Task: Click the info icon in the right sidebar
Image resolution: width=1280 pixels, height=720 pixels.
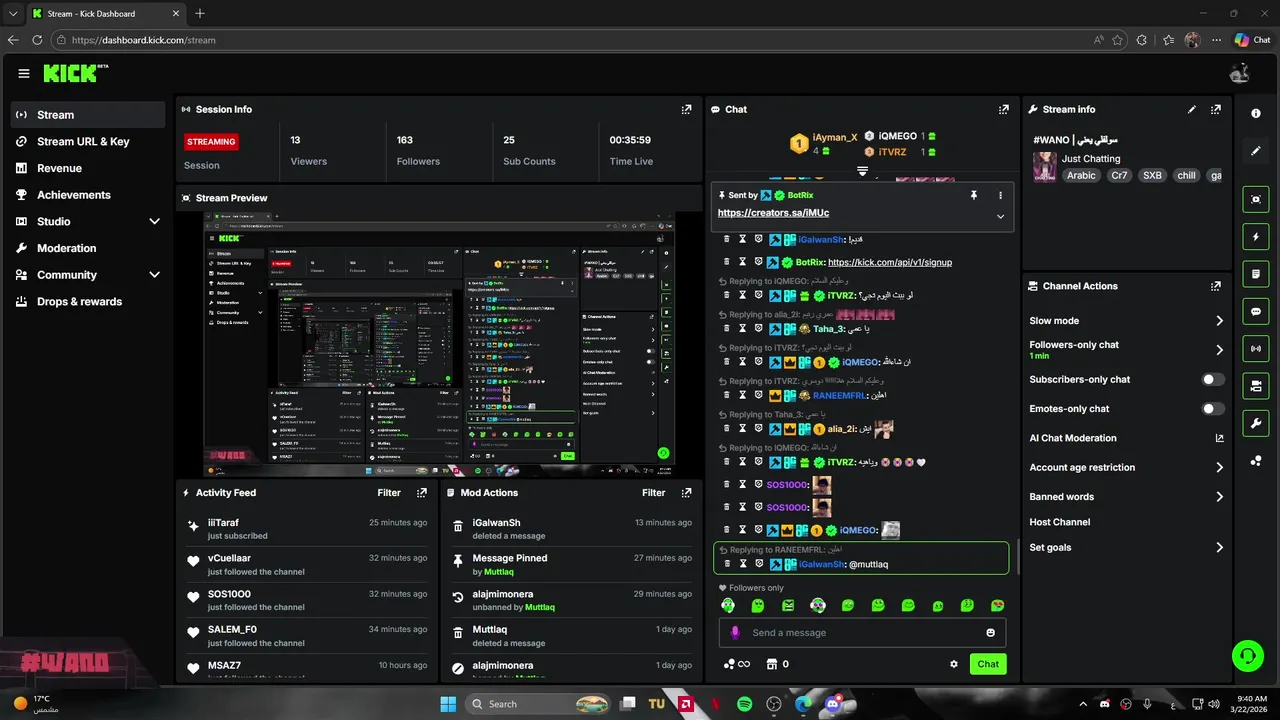Action: coord(1256,113)
